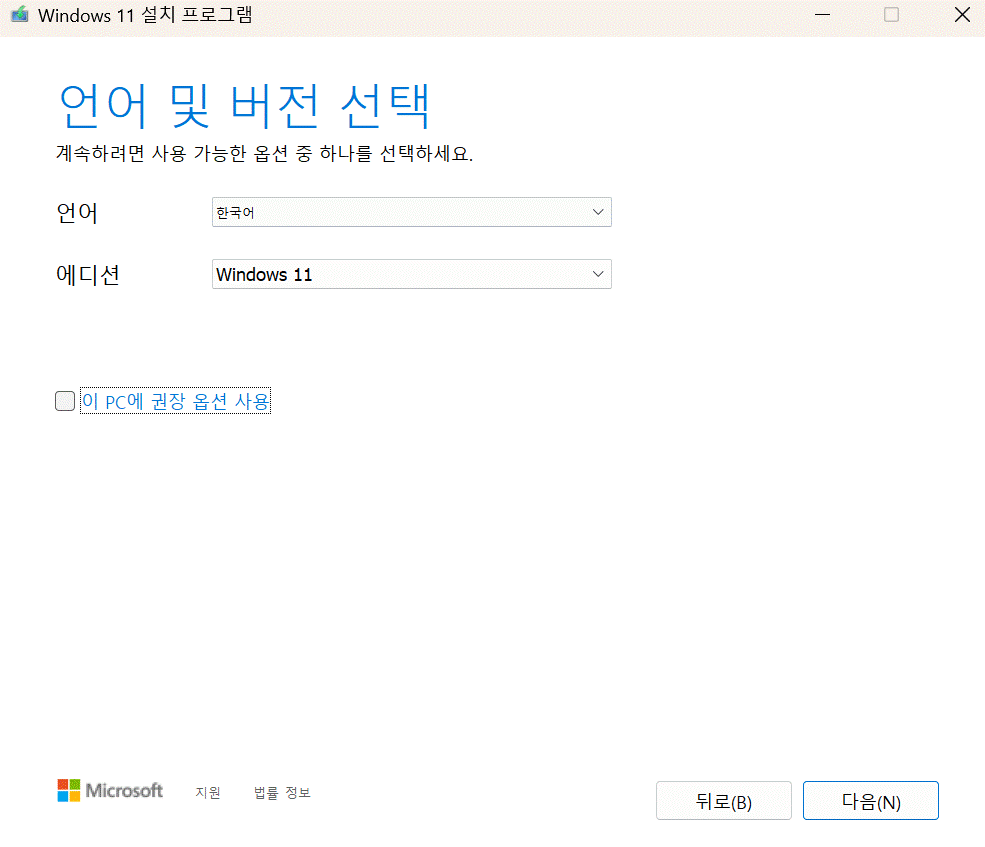Open the 지원 link
Viewport: 985px width, 847px height.
[x=208, y=792]
